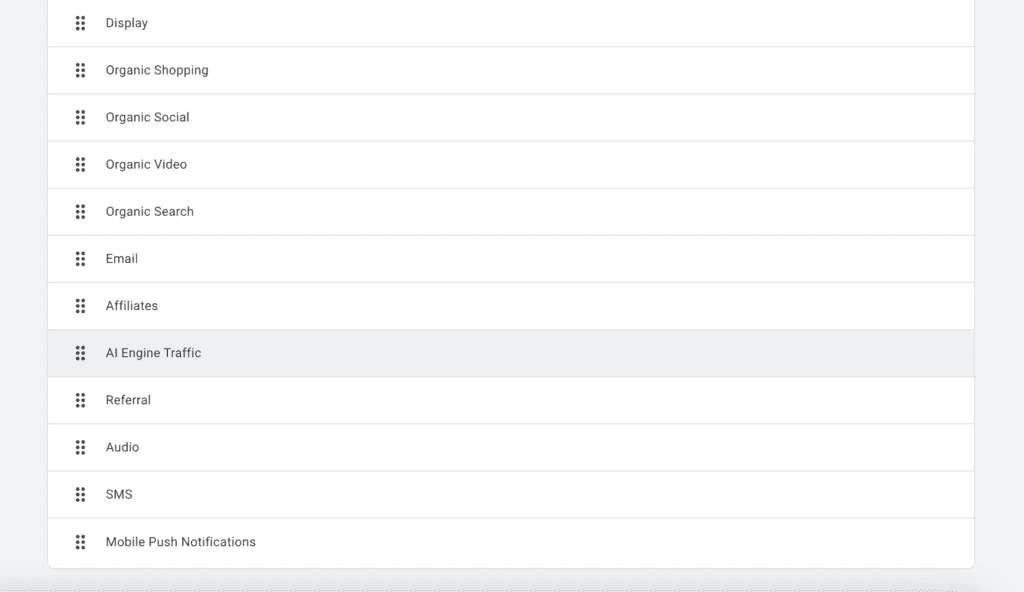1024x592 pixels.
Task: Click the grip icon next to Organic Video
Action: pos(80,164)
